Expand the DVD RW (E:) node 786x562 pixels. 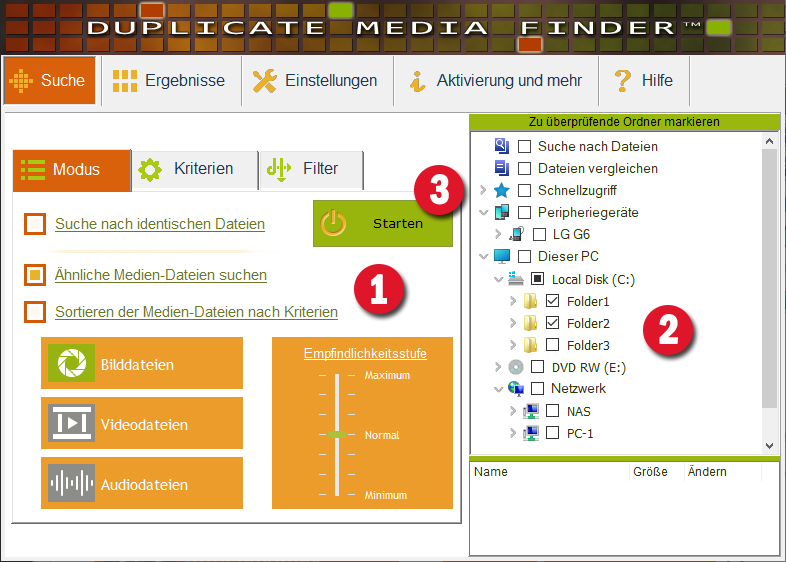point(499,367)
